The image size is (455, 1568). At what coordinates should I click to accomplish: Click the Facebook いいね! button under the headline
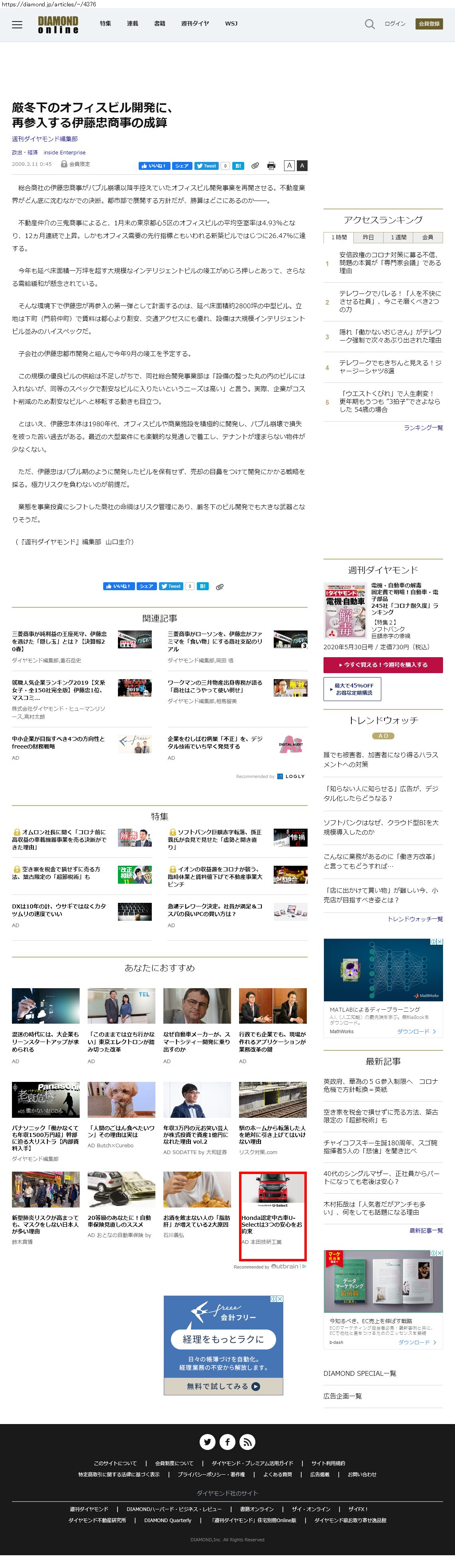(154, 165)
